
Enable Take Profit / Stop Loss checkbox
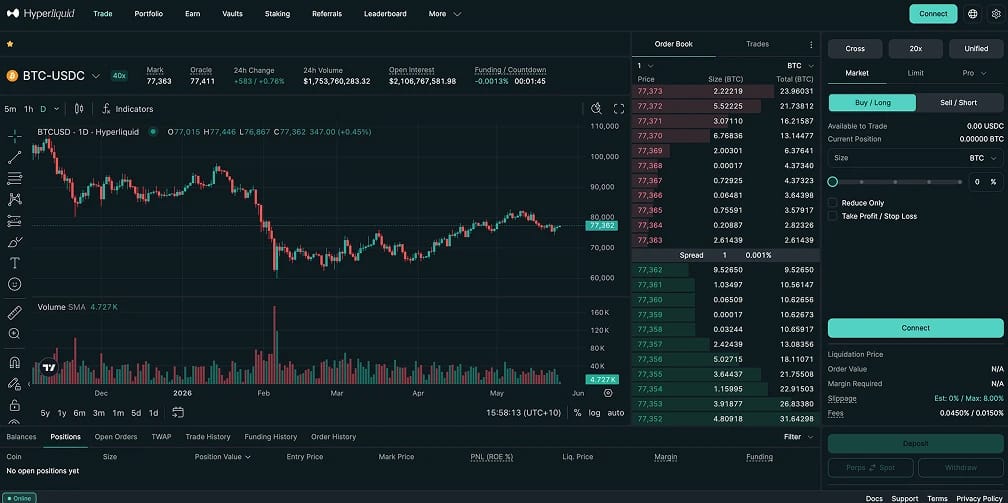833,216
